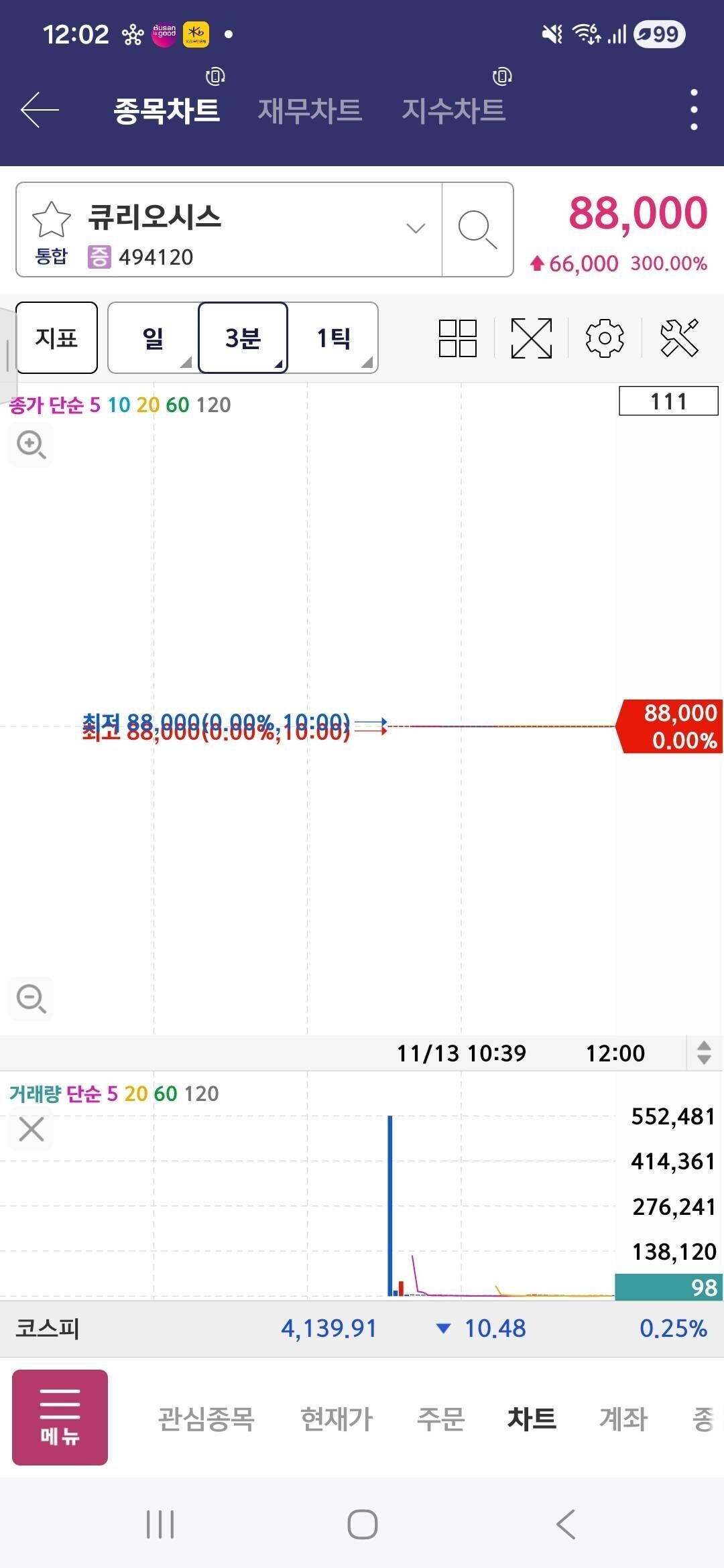This screenshot has height=1568, width=724.
Task: Select the 일 daily period button
Action: tap(154, 338)
